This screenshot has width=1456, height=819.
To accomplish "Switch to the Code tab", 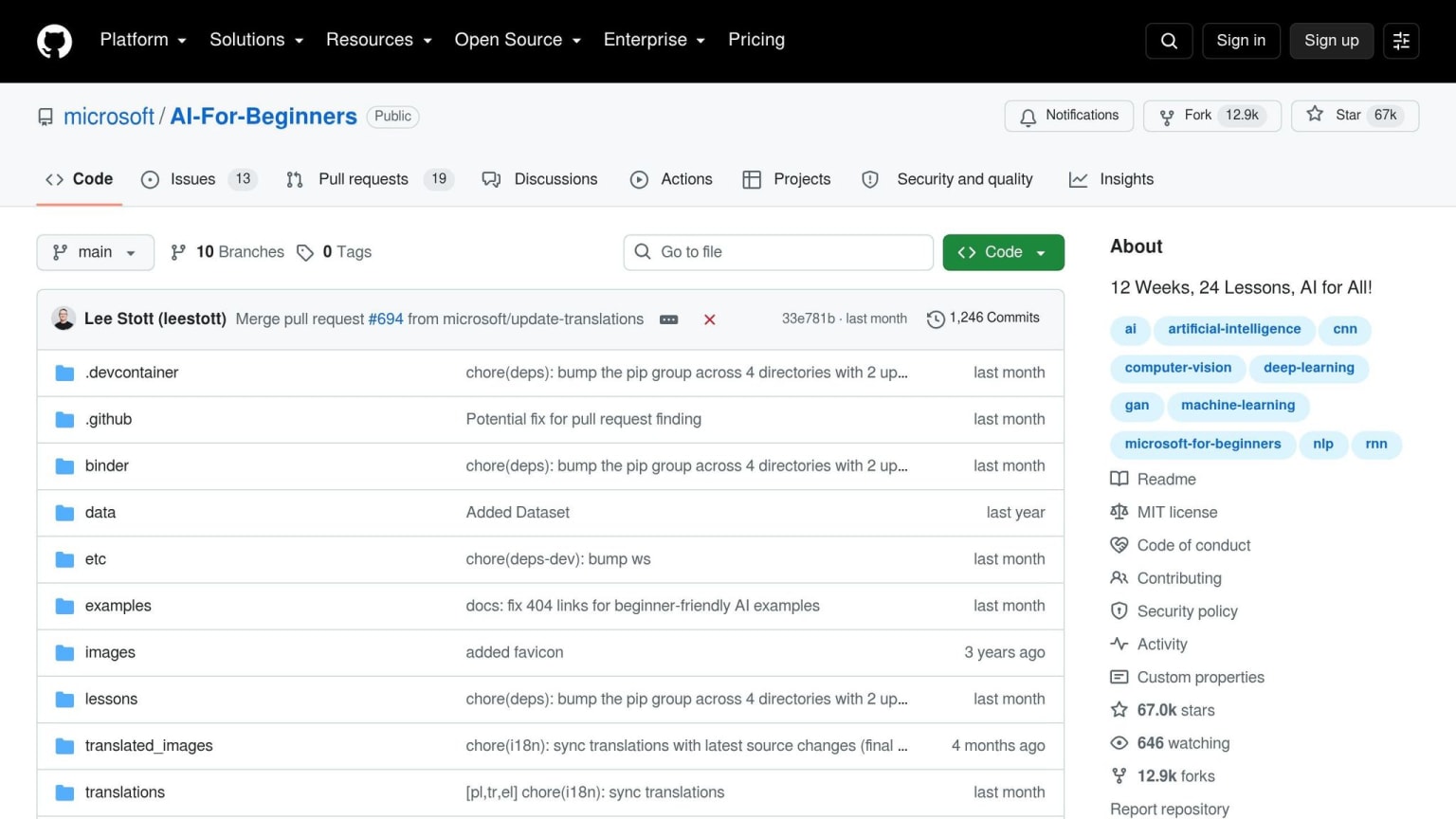I will pos(80,179).
